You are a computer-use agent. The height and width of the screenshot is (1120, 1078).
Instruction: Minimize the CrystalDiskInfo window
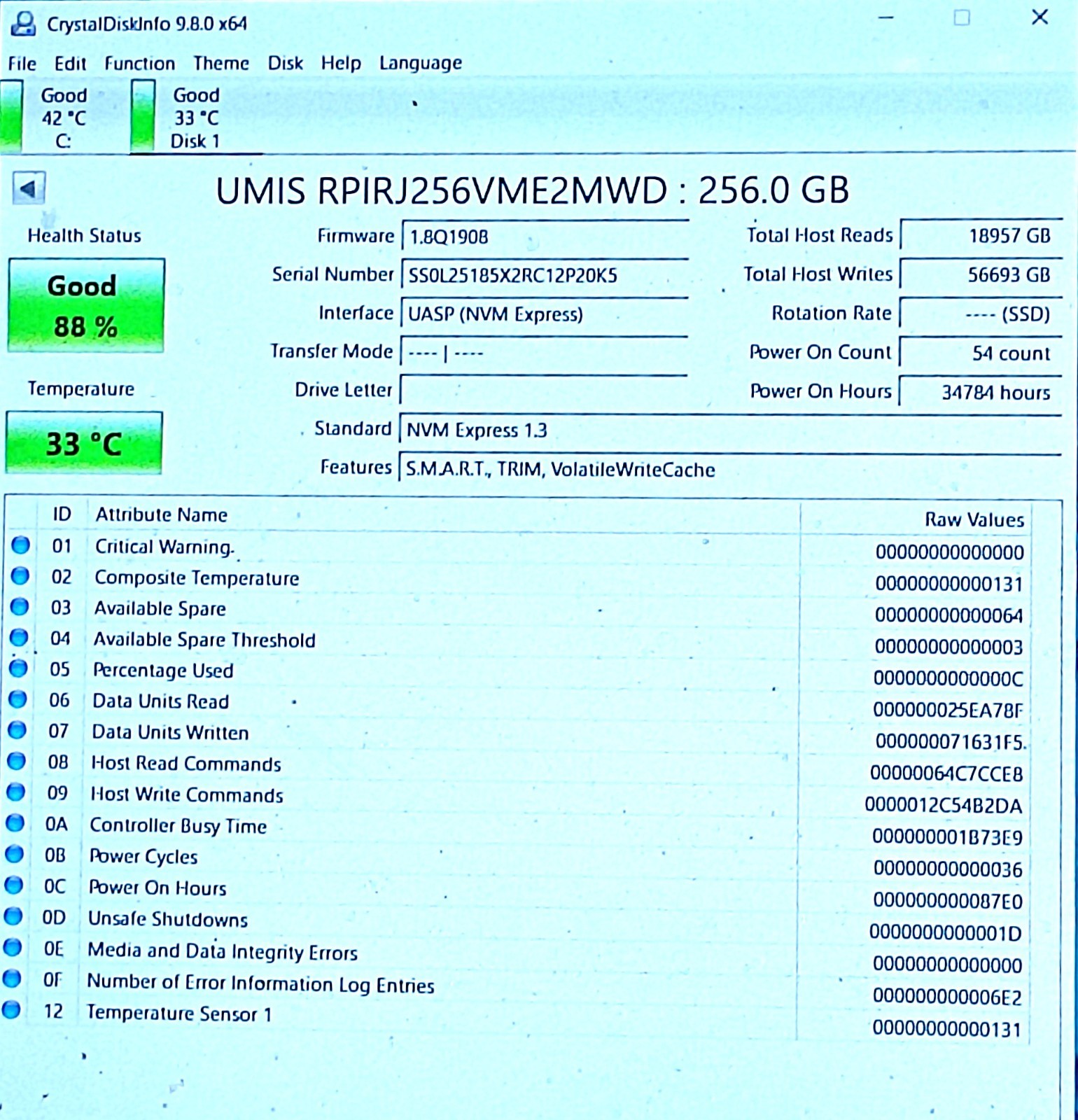pyautogui.click(x=886, y=17)
